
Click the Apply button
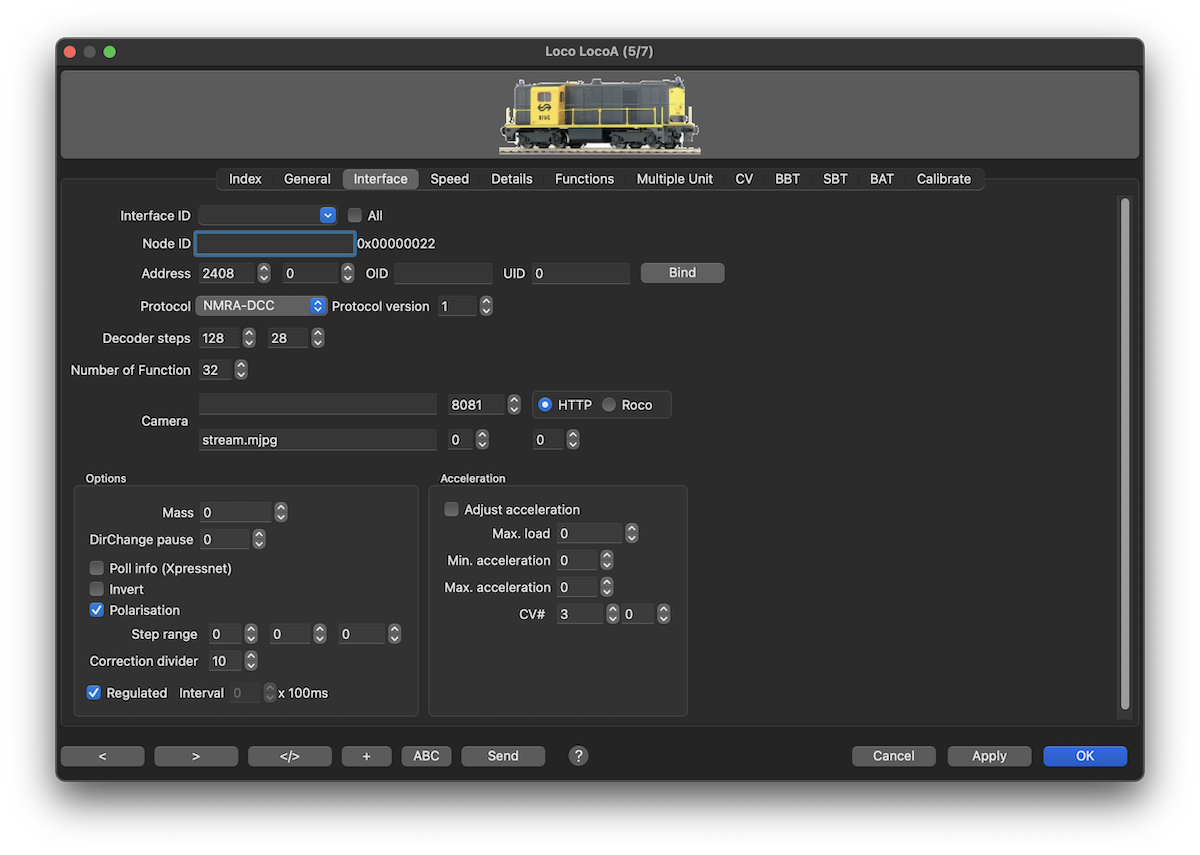pyautogui.click(x=989, y=756)
